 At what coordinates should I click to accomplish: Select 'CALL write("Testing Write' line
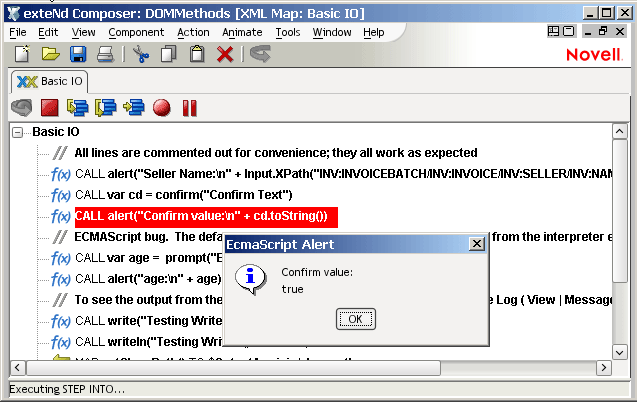(x=148, y=321)
